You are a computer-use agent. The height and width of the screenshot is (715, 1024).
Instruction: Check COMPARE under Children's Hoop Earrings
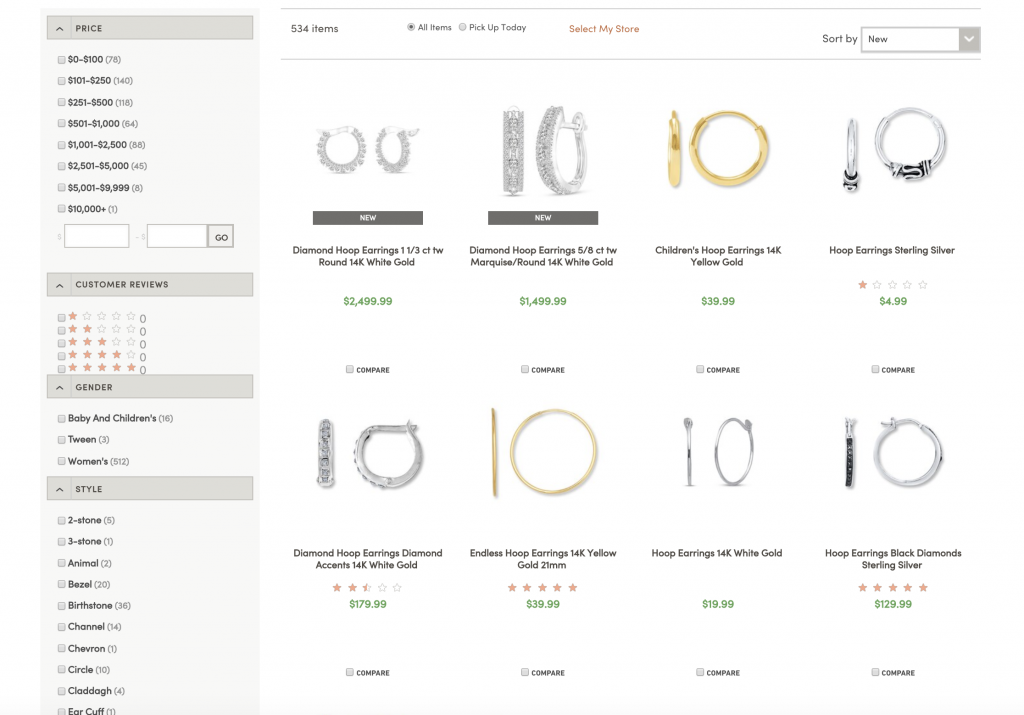coord(700,369)
